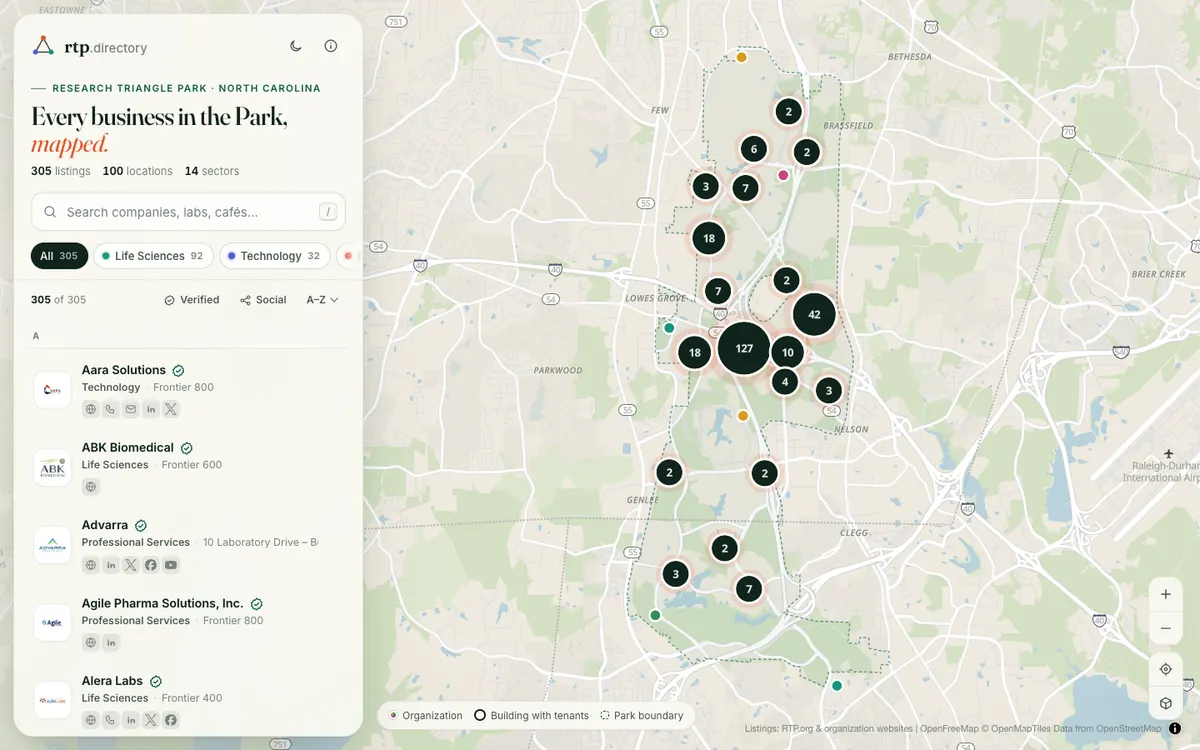Open the A–Z sort dropdown
Image resolution: width=1200 pixels, height=750 pixels.
[x=322, y=300]
